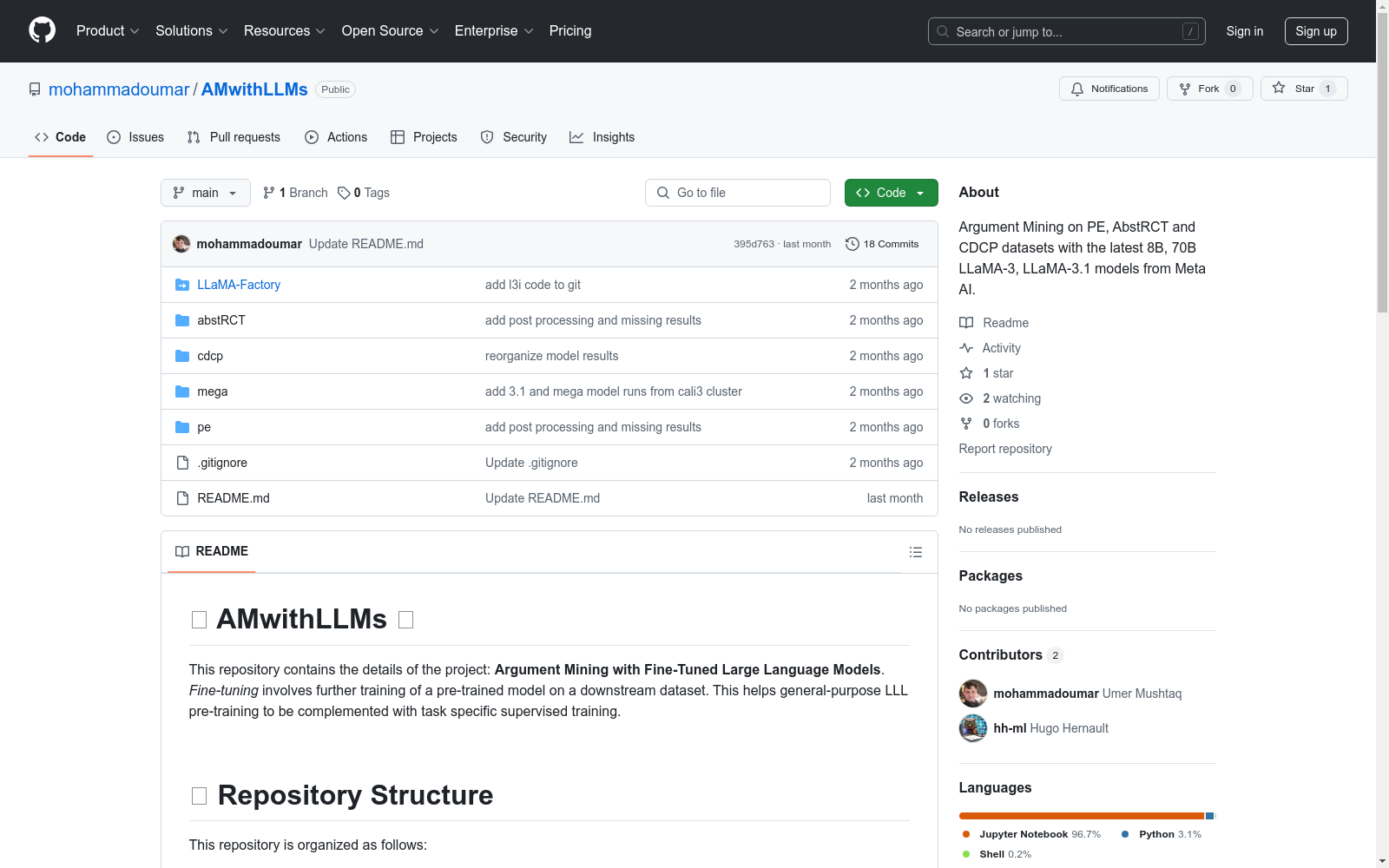
Task: Switch to the Projects tab
Action: 424,137
